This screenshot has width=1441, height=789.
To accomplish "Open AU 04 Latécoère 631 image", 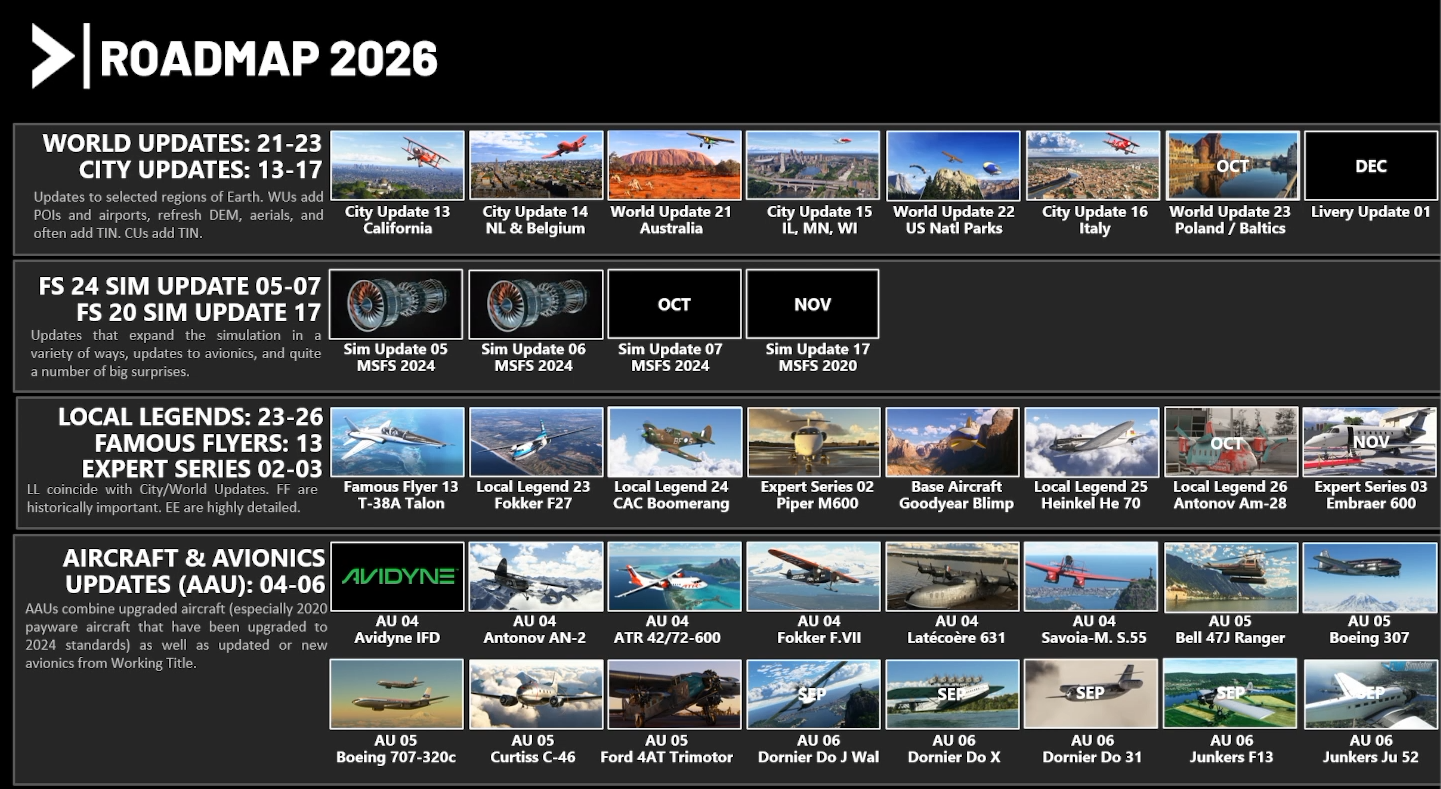I will tap(953, 576).
